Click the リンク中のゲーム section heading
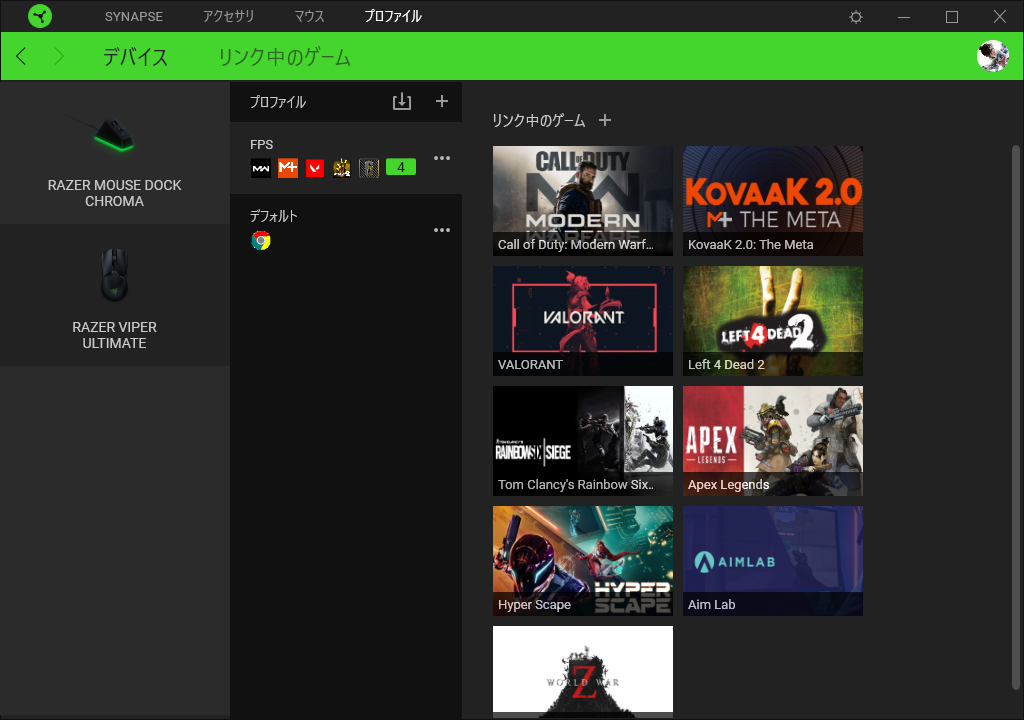The width and height of the screenshot is (1024, 720). (x=538, y=120)
